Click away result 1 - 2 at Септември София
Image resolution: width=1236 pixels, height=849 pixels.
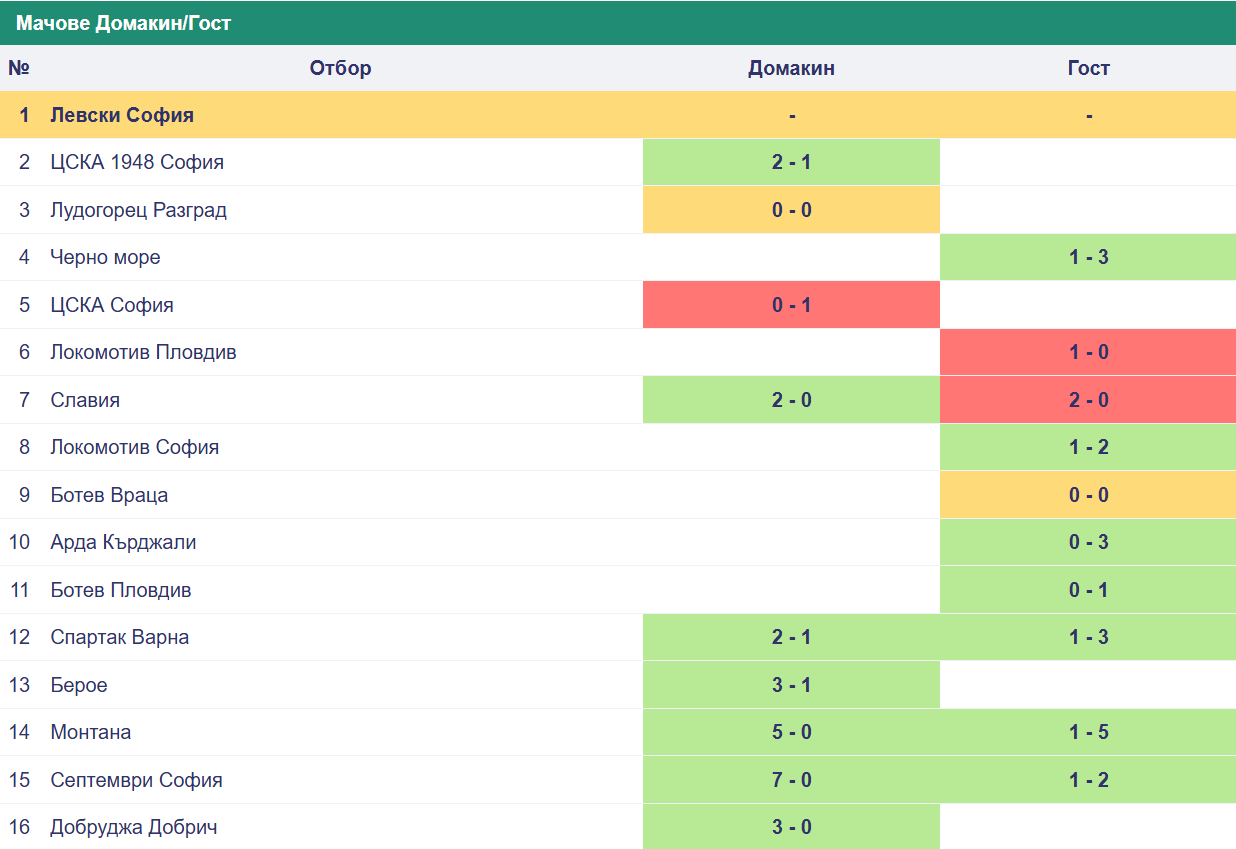point(1088,780)
